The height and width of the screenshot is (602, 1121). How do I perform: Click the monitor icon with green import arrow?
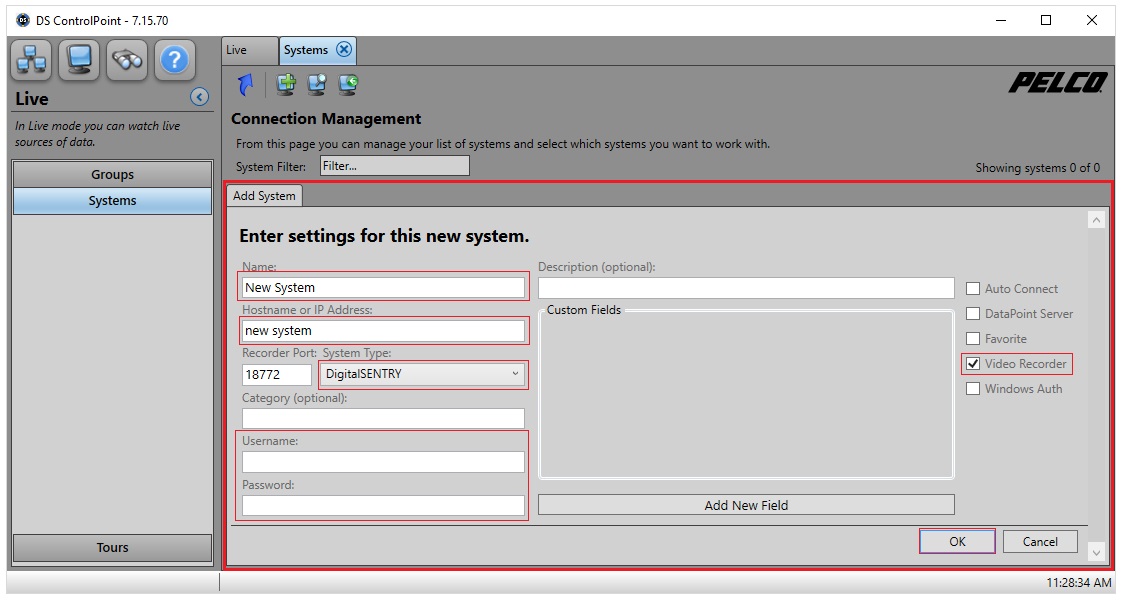click(x=347, y=85)
